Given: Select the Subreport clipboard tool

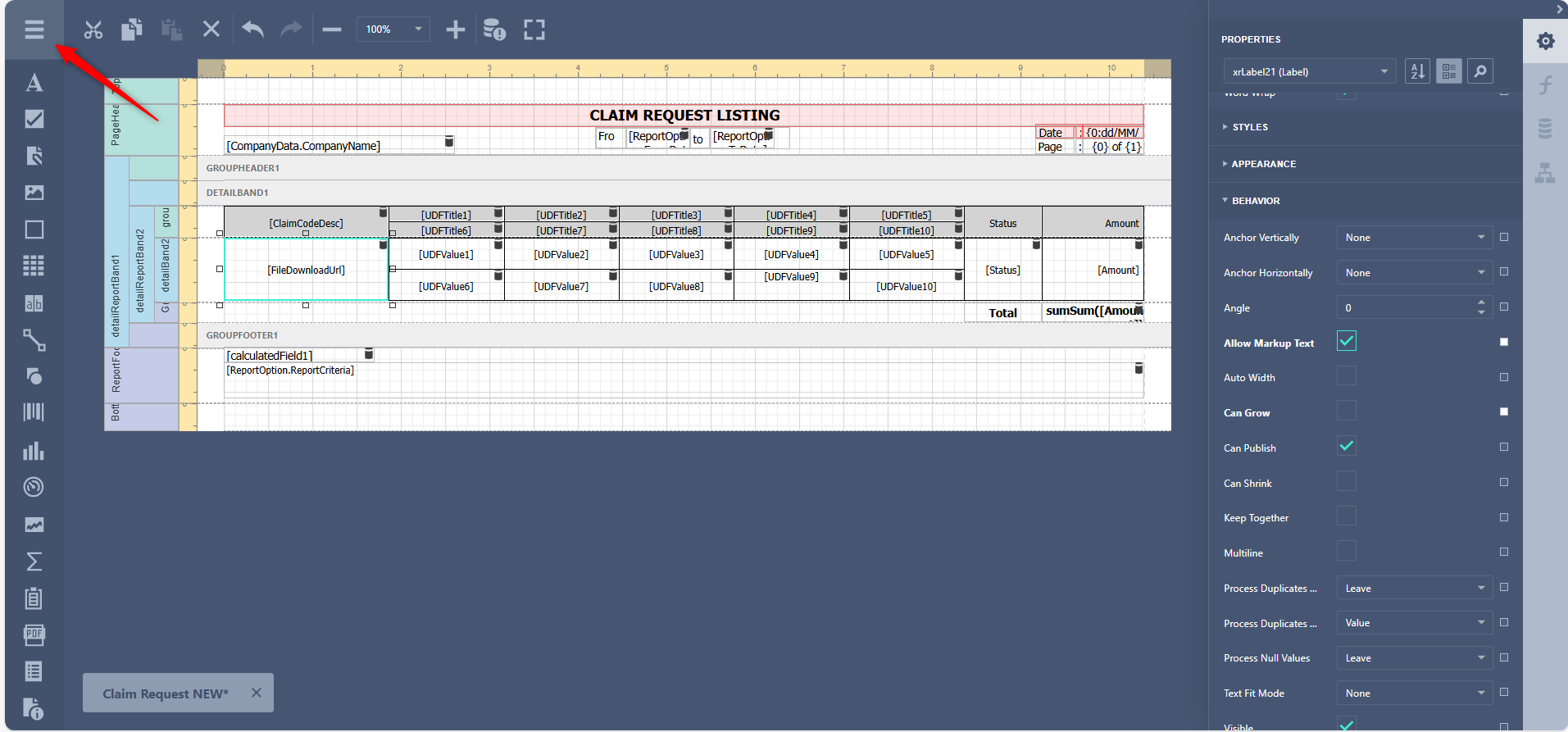Looking at the screenshot, I should [34, 598].
